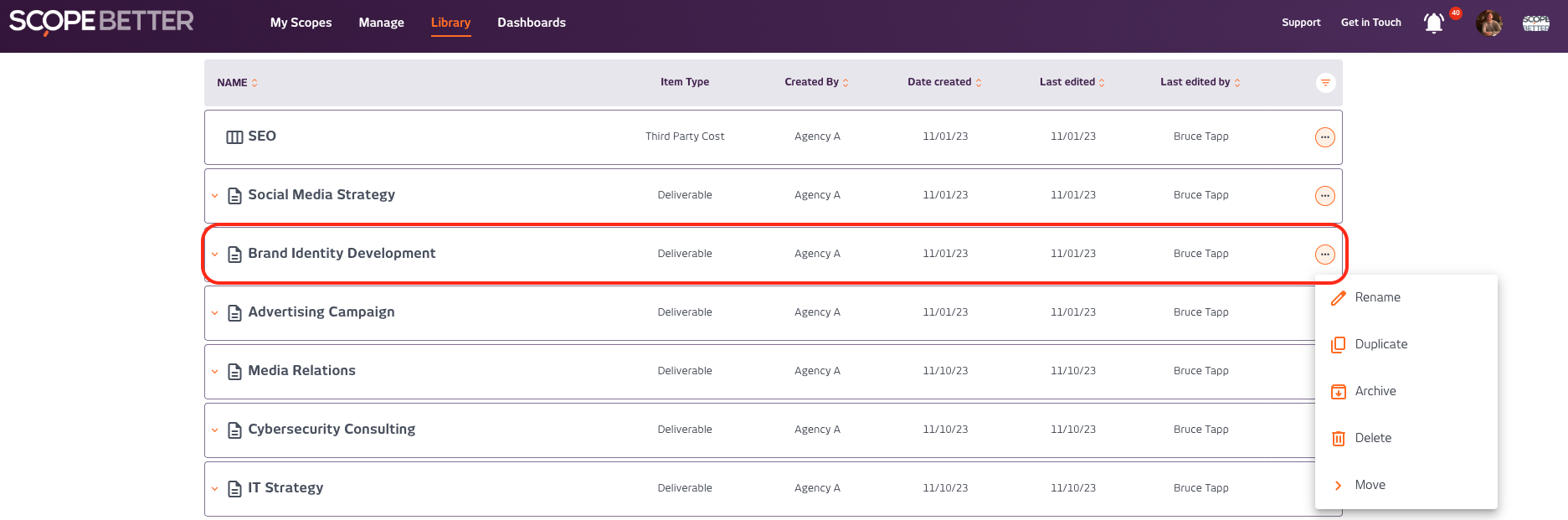Select Archive from the context menu
The width and height of the screenshot is (1568, 520).
click(1375, 391)
